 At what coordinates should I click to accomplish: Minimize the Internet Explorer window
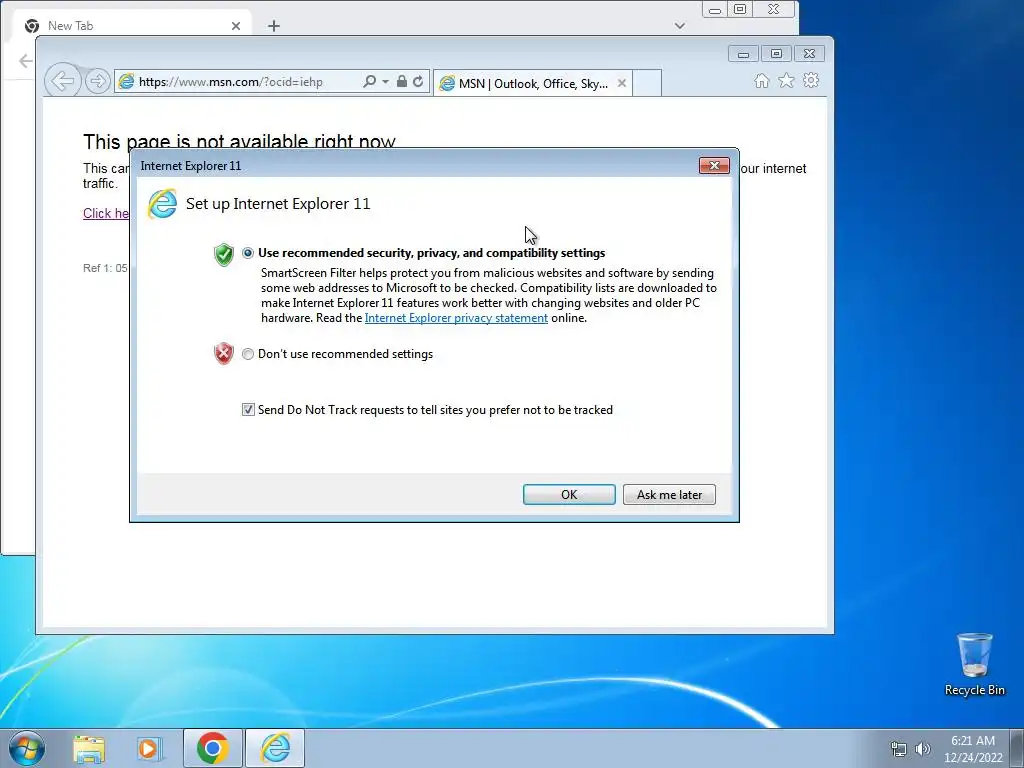pos(743,54)
